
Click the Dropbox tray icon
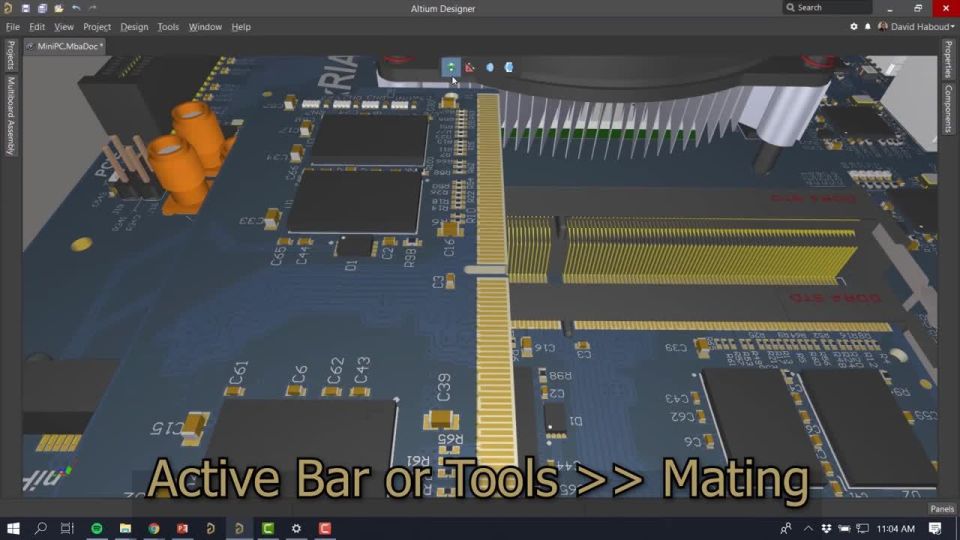click(826, 528)
